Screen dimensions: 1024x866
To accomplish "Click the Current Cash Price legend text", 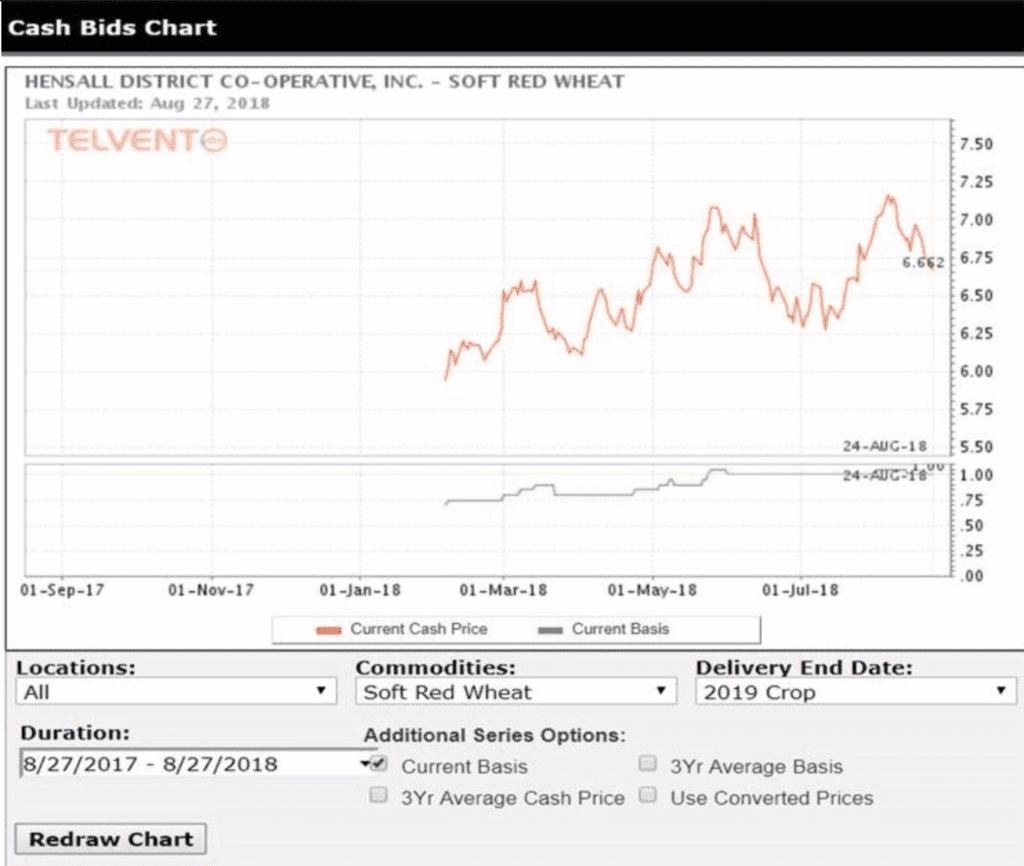I will (x=419, y=629).
